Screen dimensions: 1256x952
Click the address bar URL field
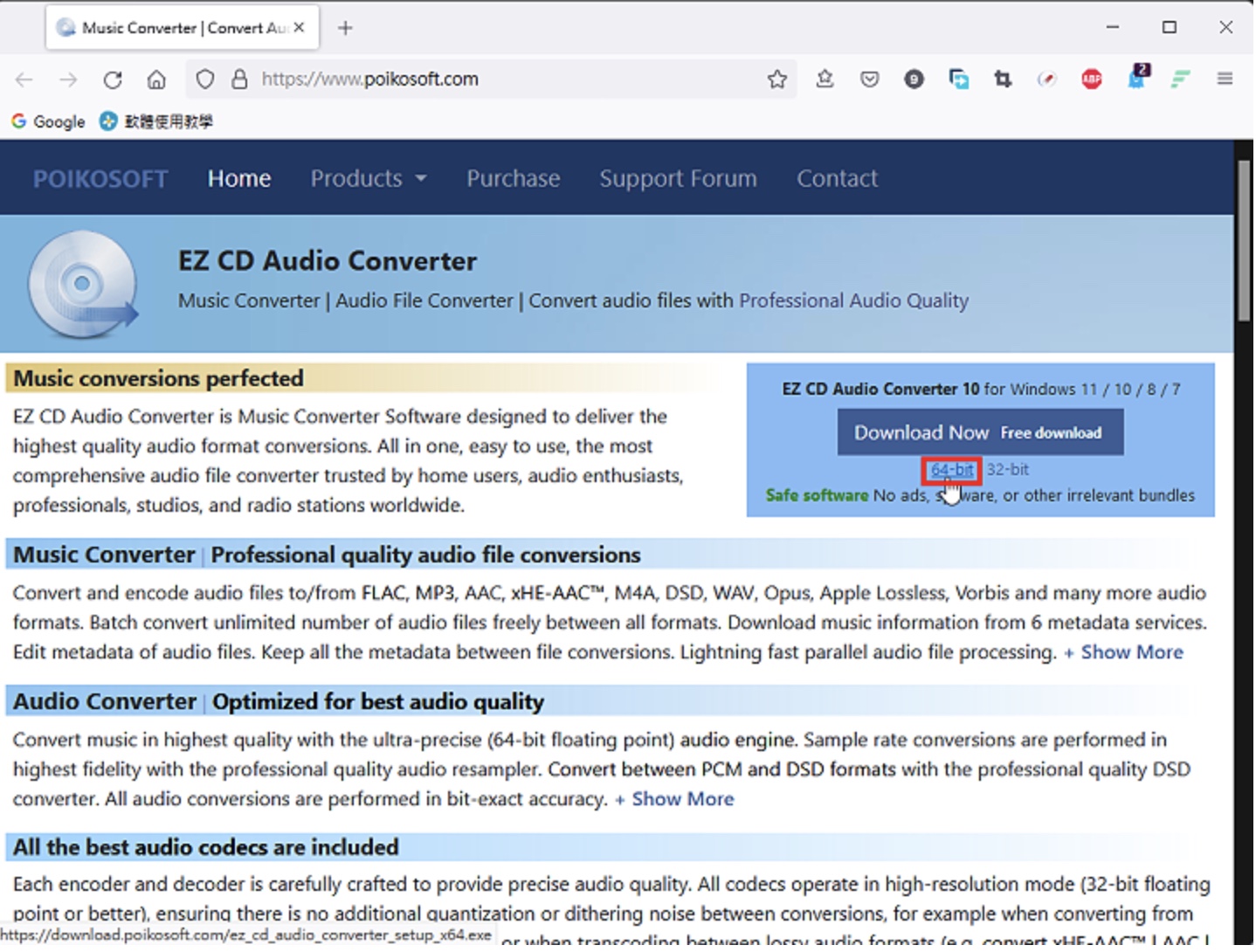[x=489, y=79]
